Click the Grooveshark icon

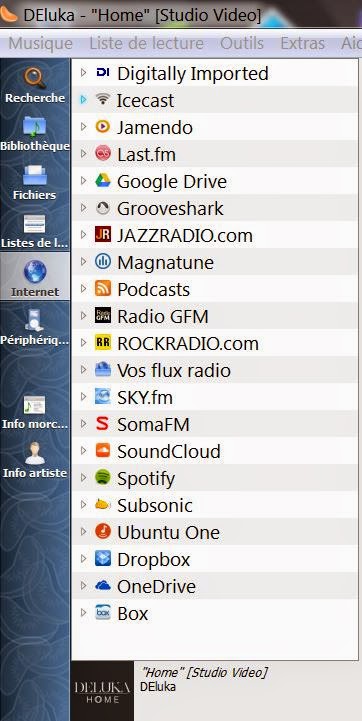[x=103, y=208]
